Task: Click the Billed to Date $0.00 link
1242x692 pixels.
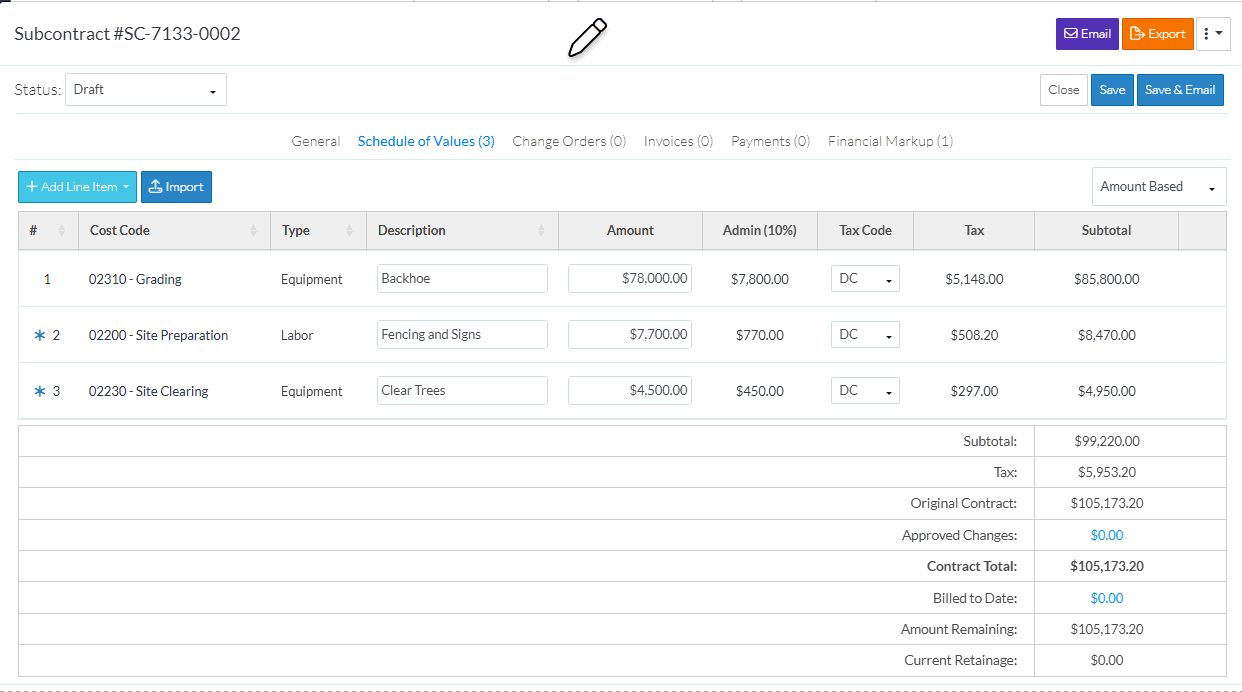Action: point(1107,598)
